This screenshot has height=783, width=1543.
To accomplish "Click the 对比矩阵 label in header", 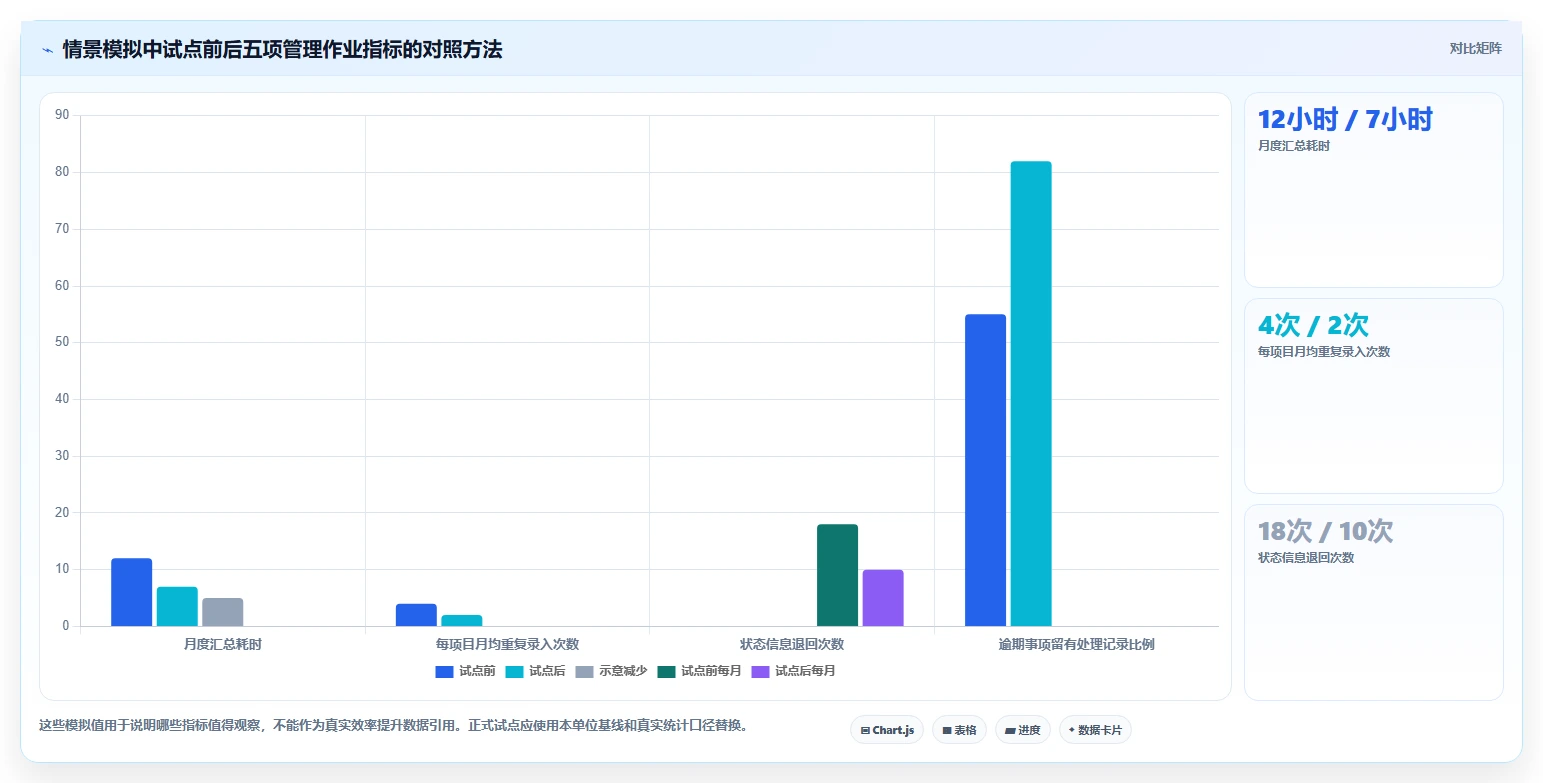I will pyautogui.click(x=1475, y=48).
